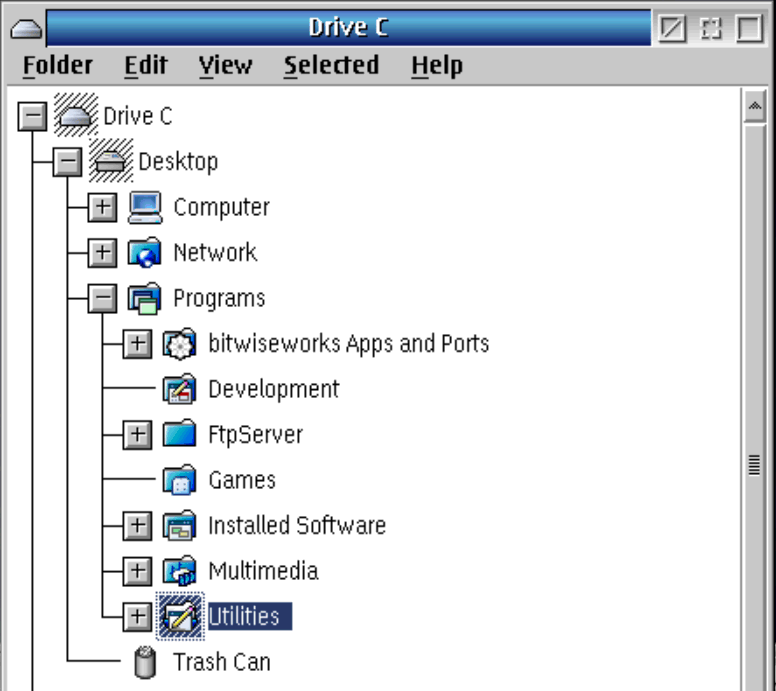Select the "FtpServer" label text
This screenshot has height=691, width=776.
coord(256,435)
